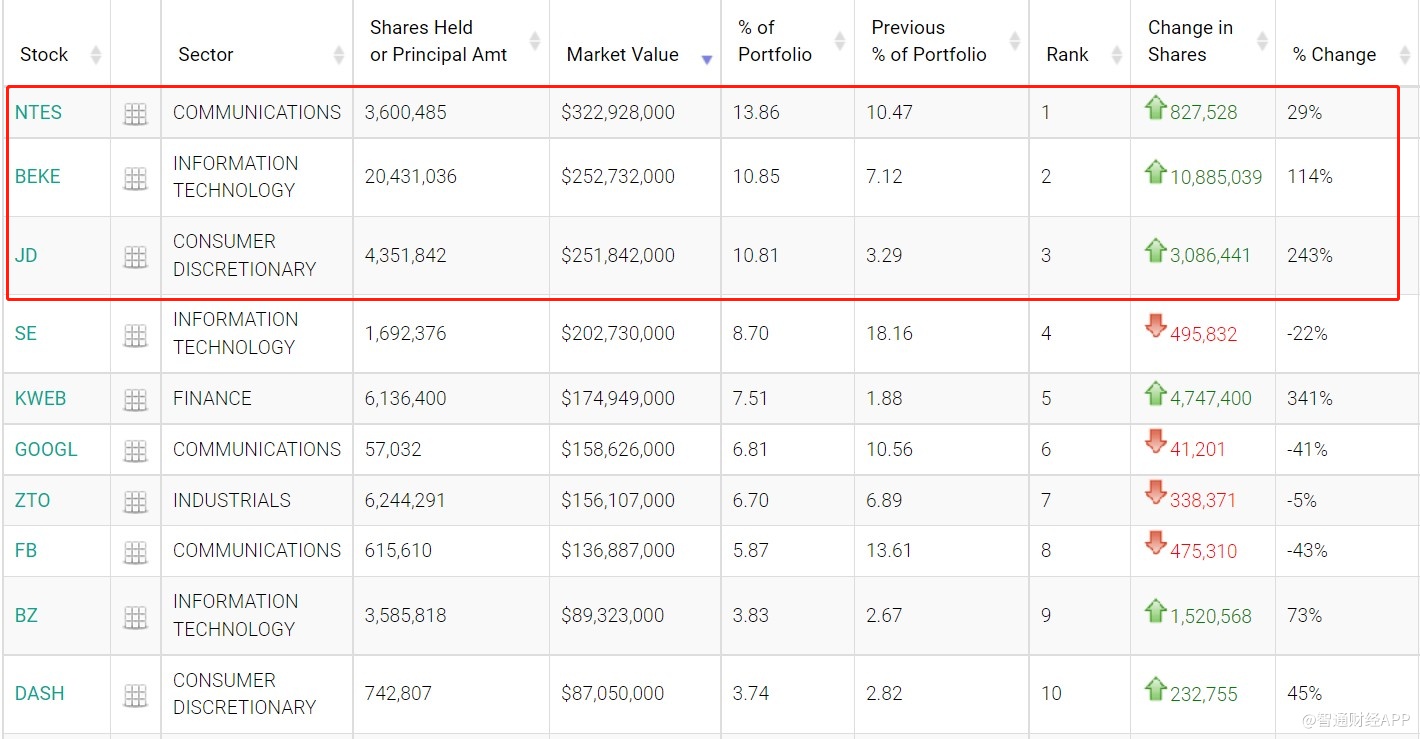
Task: Click the GOOGL ticker link
Action: click(45, 450)
